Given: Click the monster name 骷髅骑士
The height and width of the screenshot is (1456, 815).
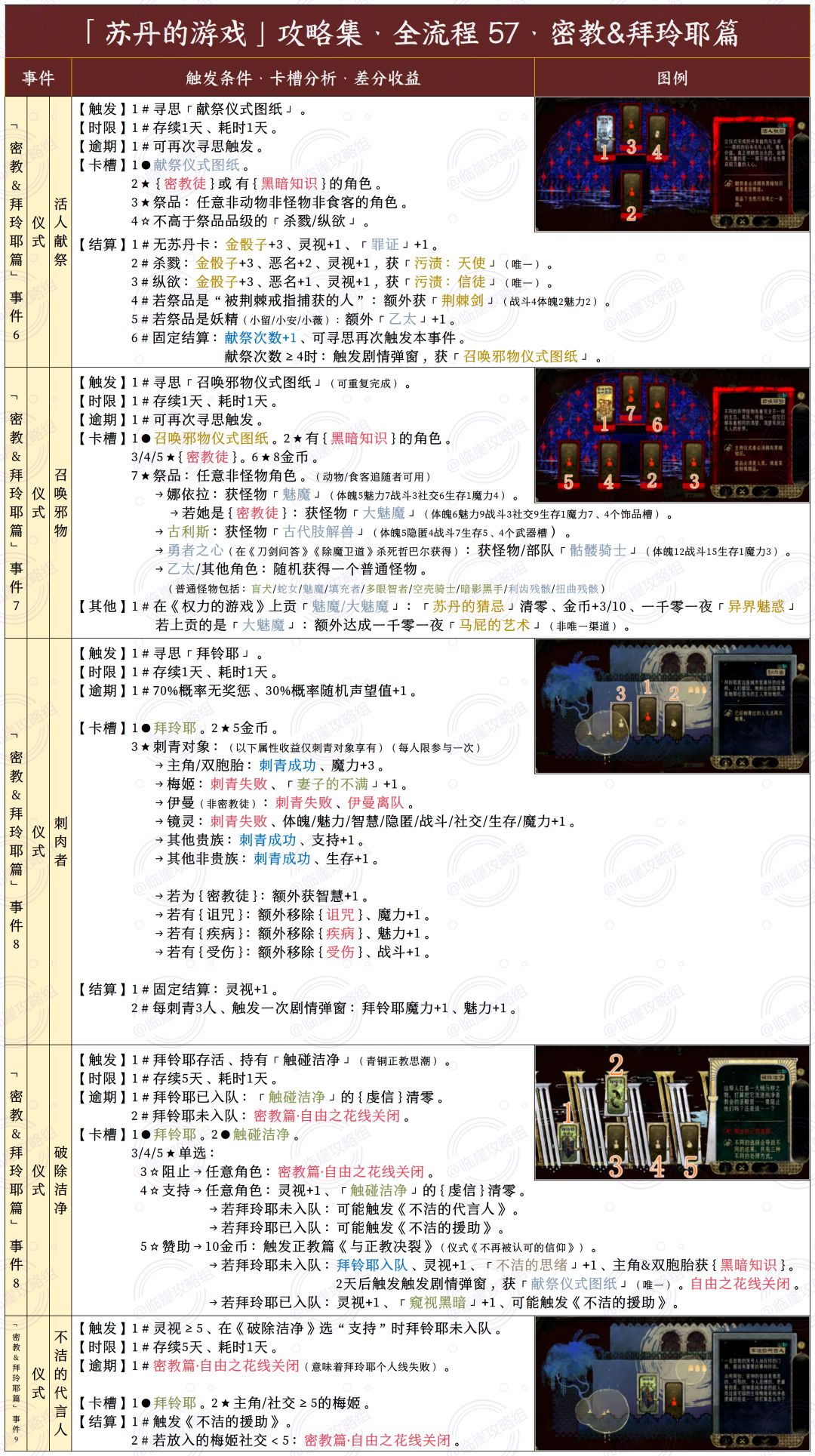Looking at the screenshot, I should (598, 550).
